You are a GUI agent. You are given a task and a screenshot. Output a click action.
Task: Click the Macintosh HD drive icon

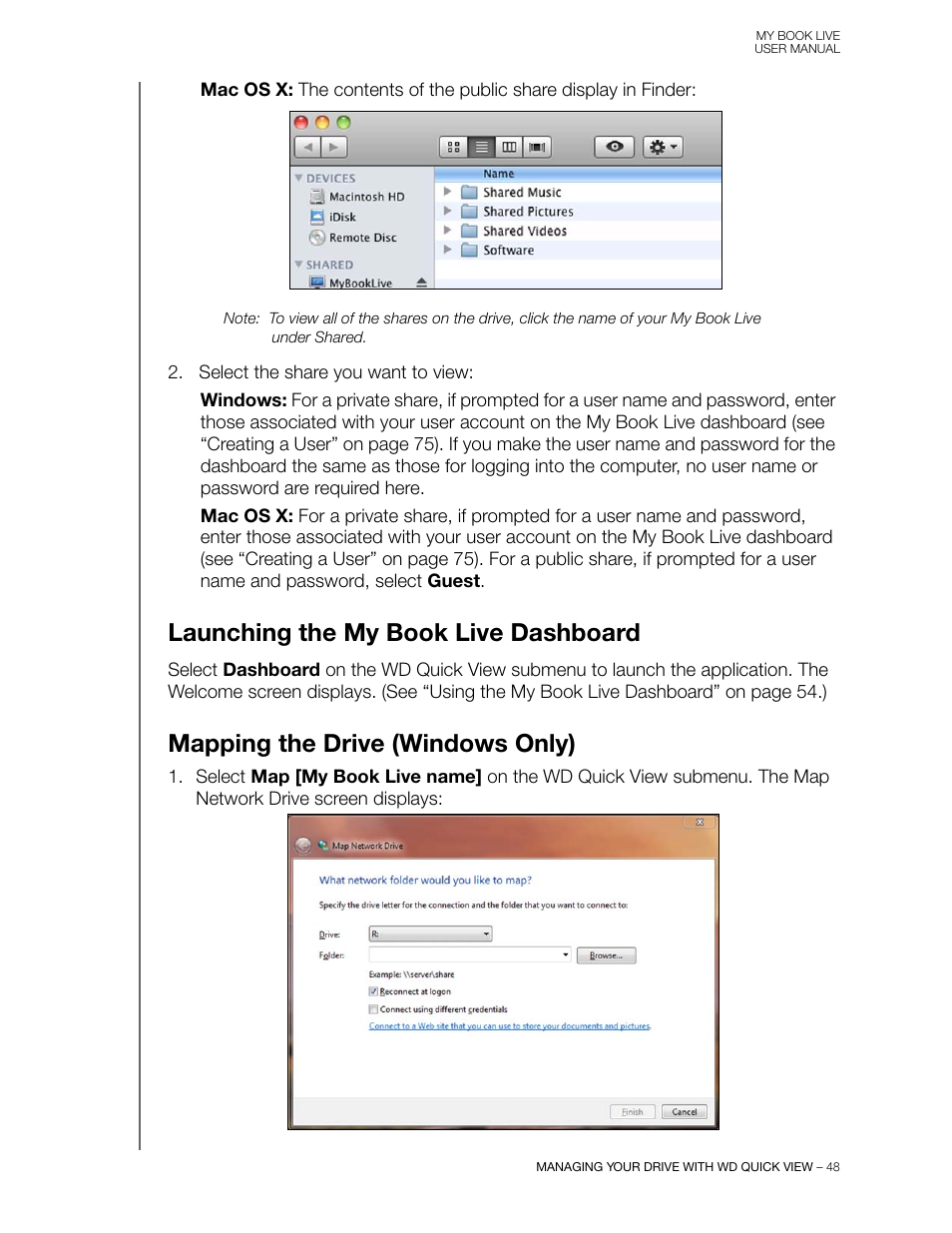coord(317,197)
